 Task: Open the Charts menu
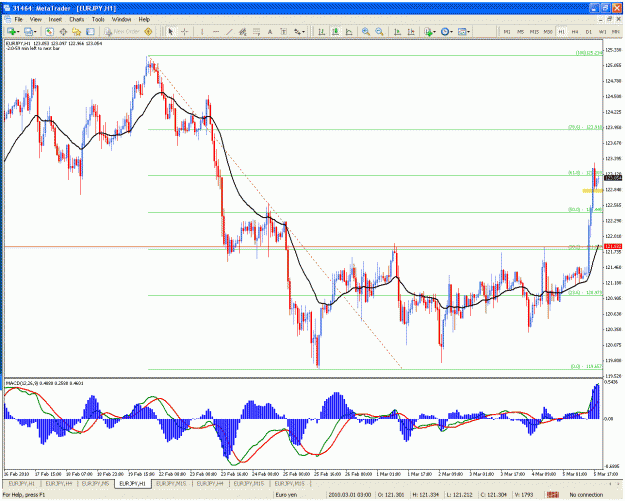coord(77,19)
